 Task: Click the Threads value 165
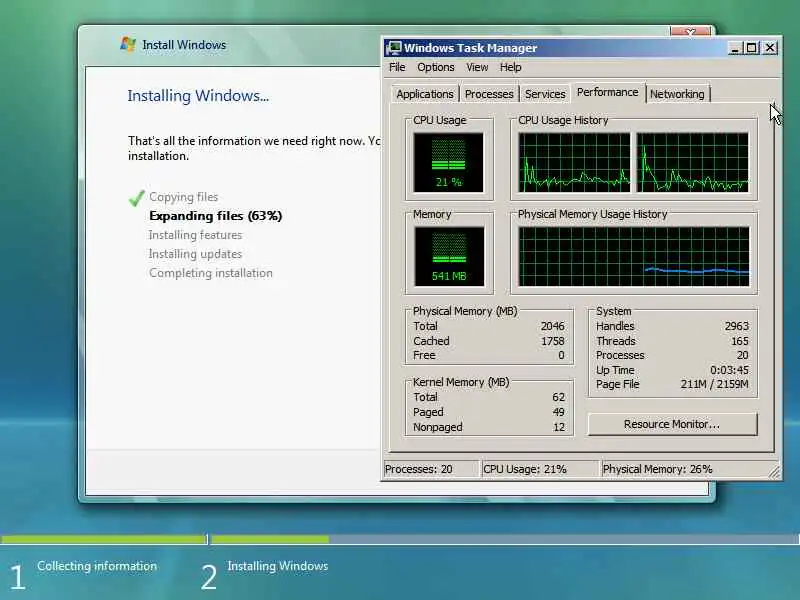pos(740,341)
